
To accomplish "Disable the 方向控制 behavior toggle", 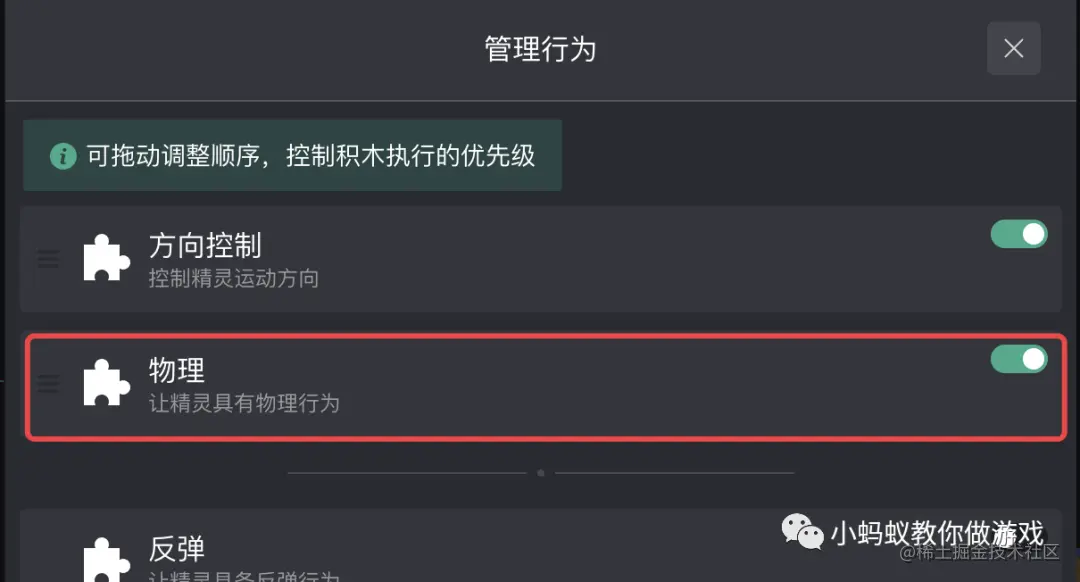I will coord(1019,233).
